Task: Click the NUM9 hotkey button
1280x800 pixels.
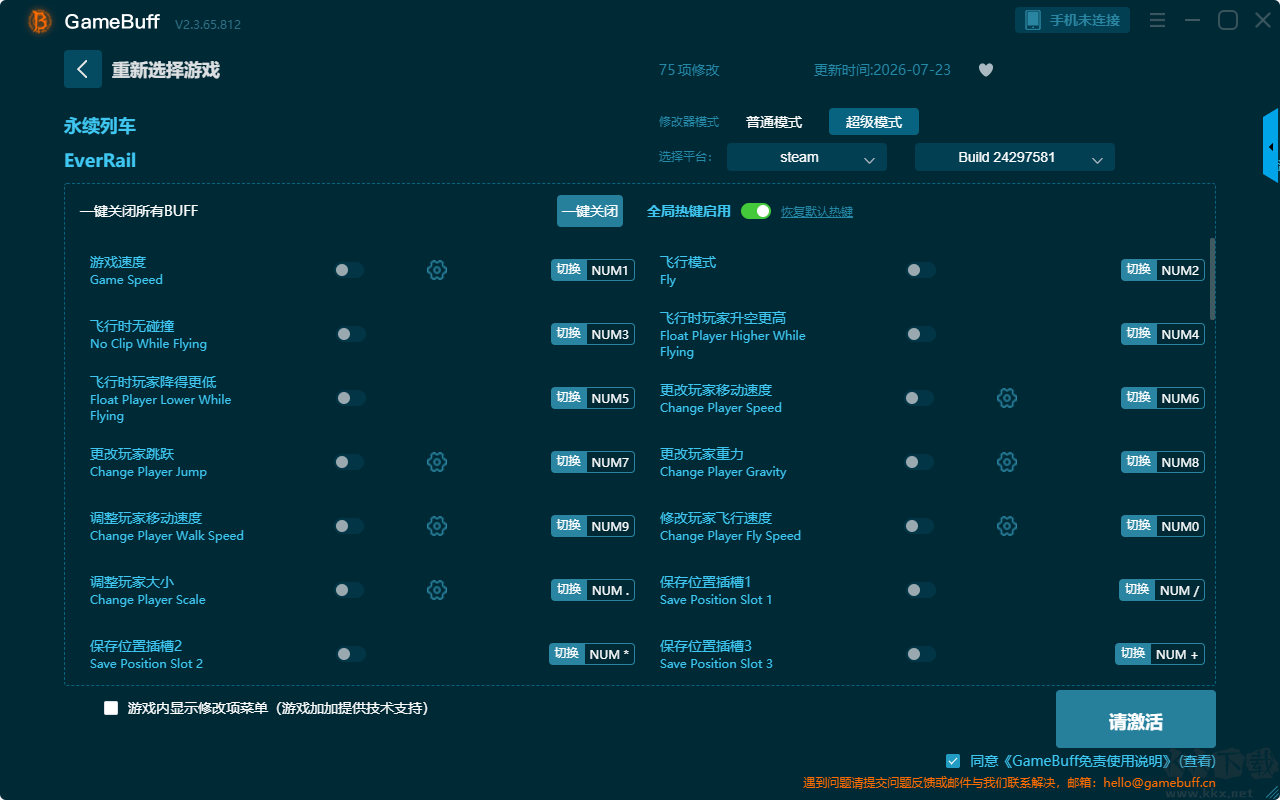Action: click(593, 526)
